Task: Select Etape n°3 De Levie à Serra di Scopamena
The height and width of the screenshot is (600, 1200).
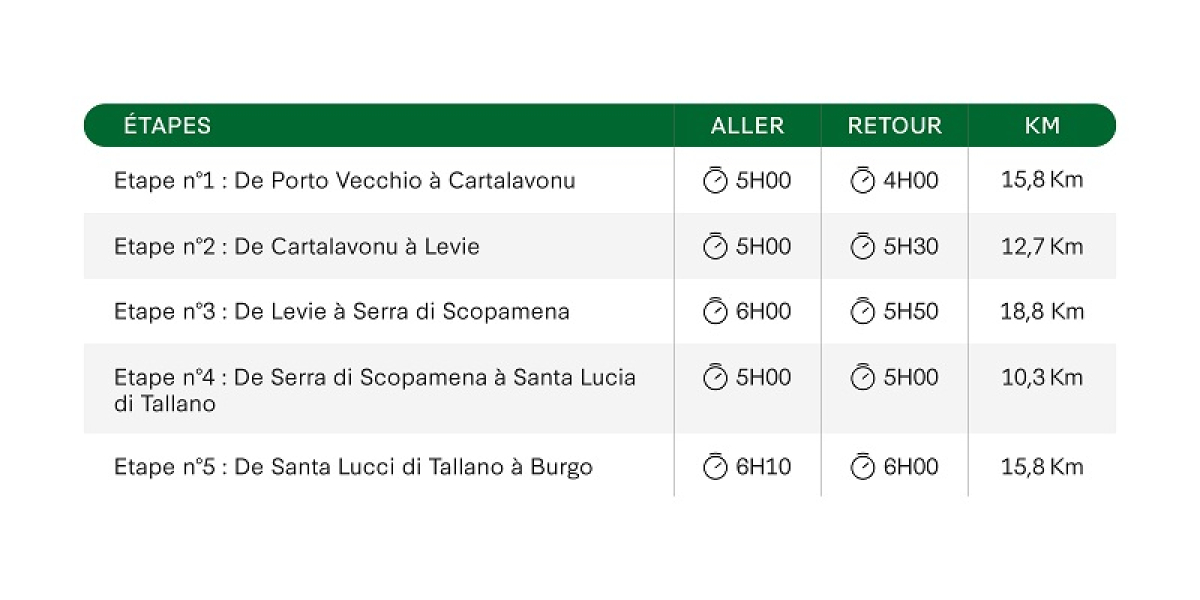Action: (x=342, y=311)
